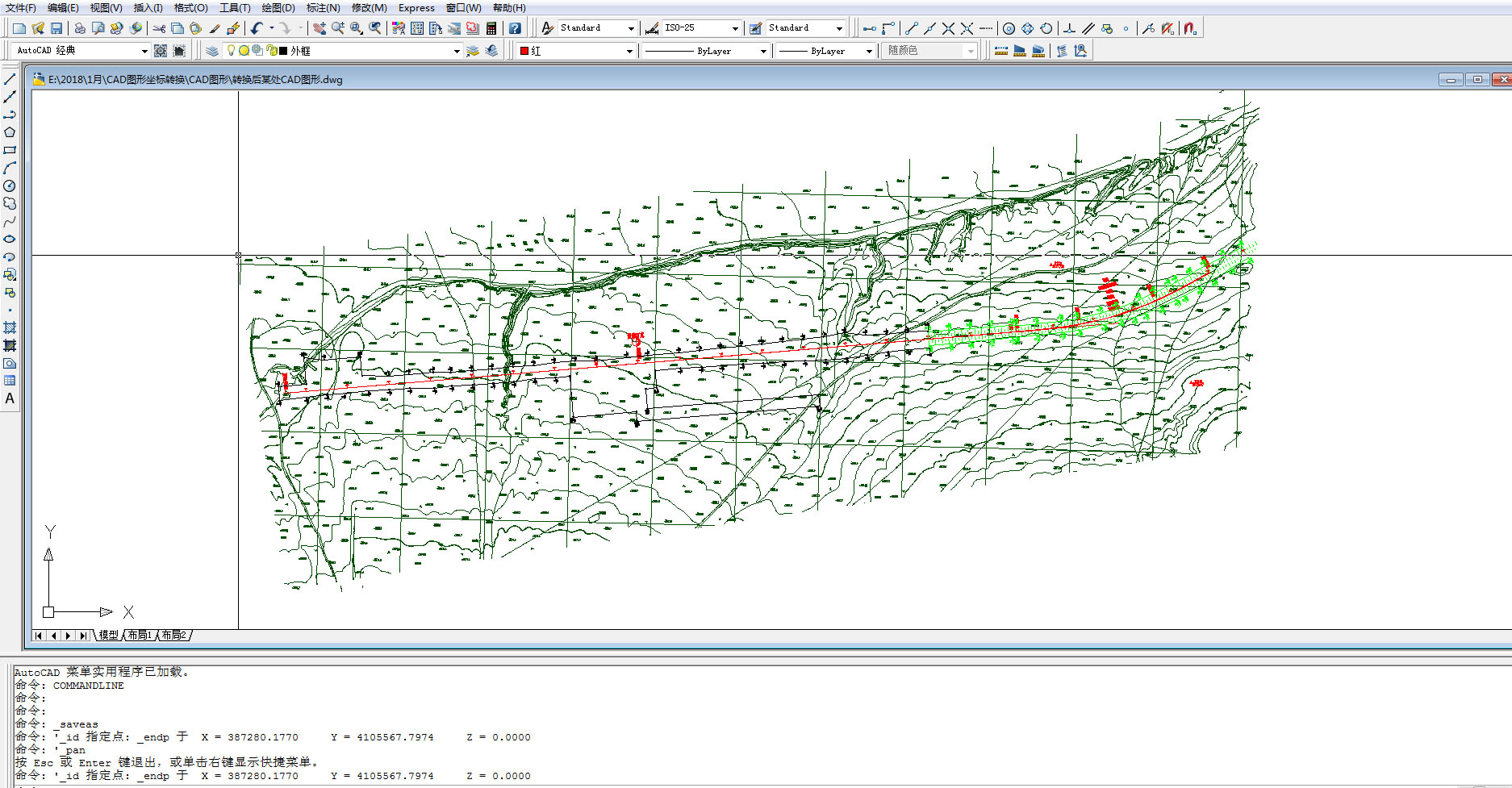Select the Ellipse draw tool
Image resolution: width=1512 pixels, height=788 pixels.
pos(10,239)
